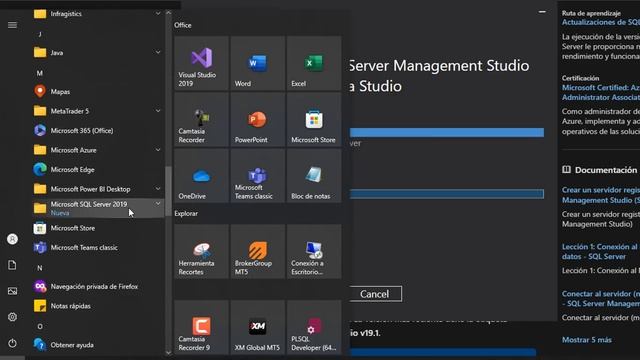Open Navegación privada de Firefox
Screen dimensions: 640x360
coord(98,287)
